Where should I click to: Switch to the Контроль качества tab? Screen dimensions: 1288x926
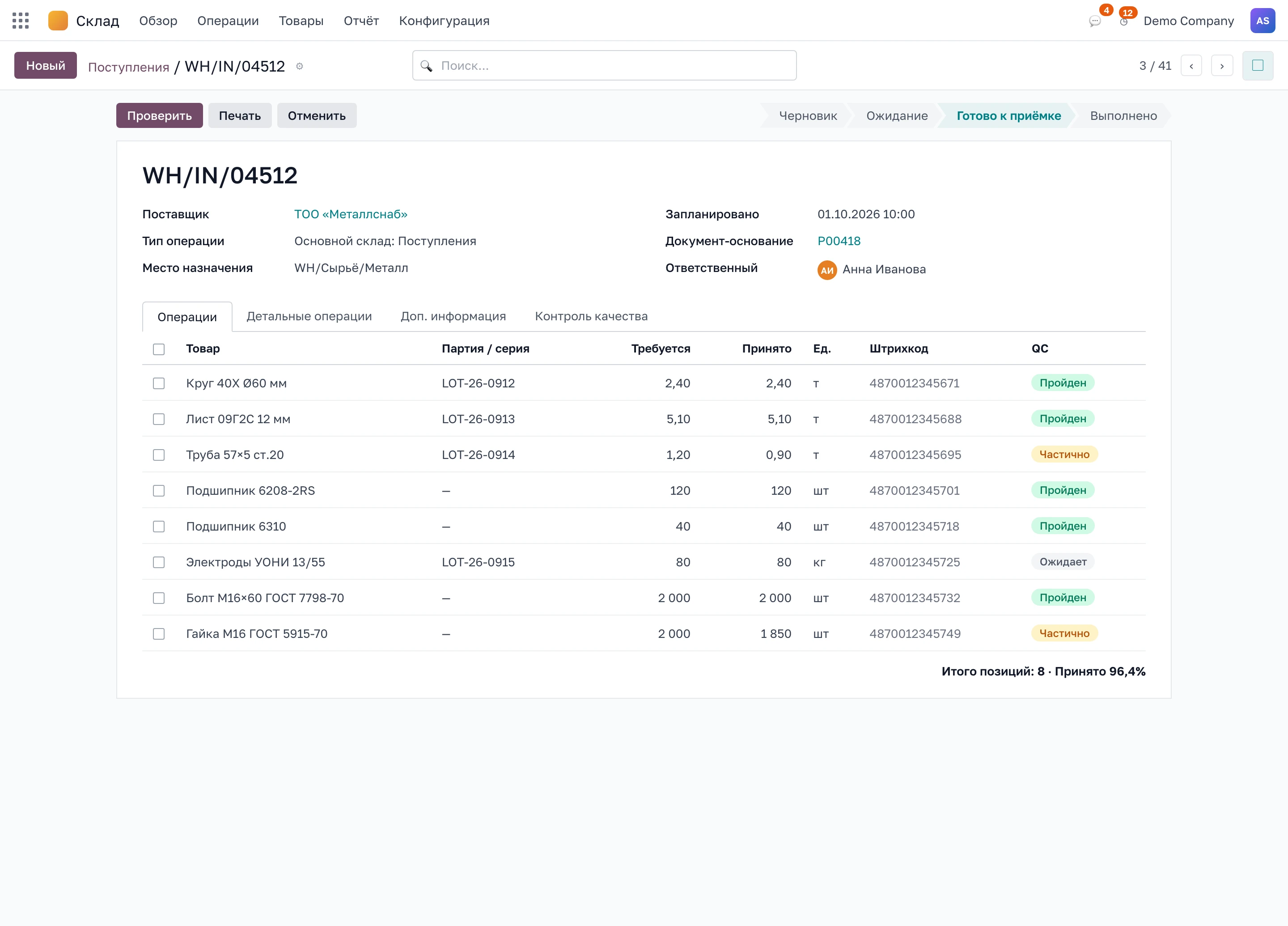591,316
